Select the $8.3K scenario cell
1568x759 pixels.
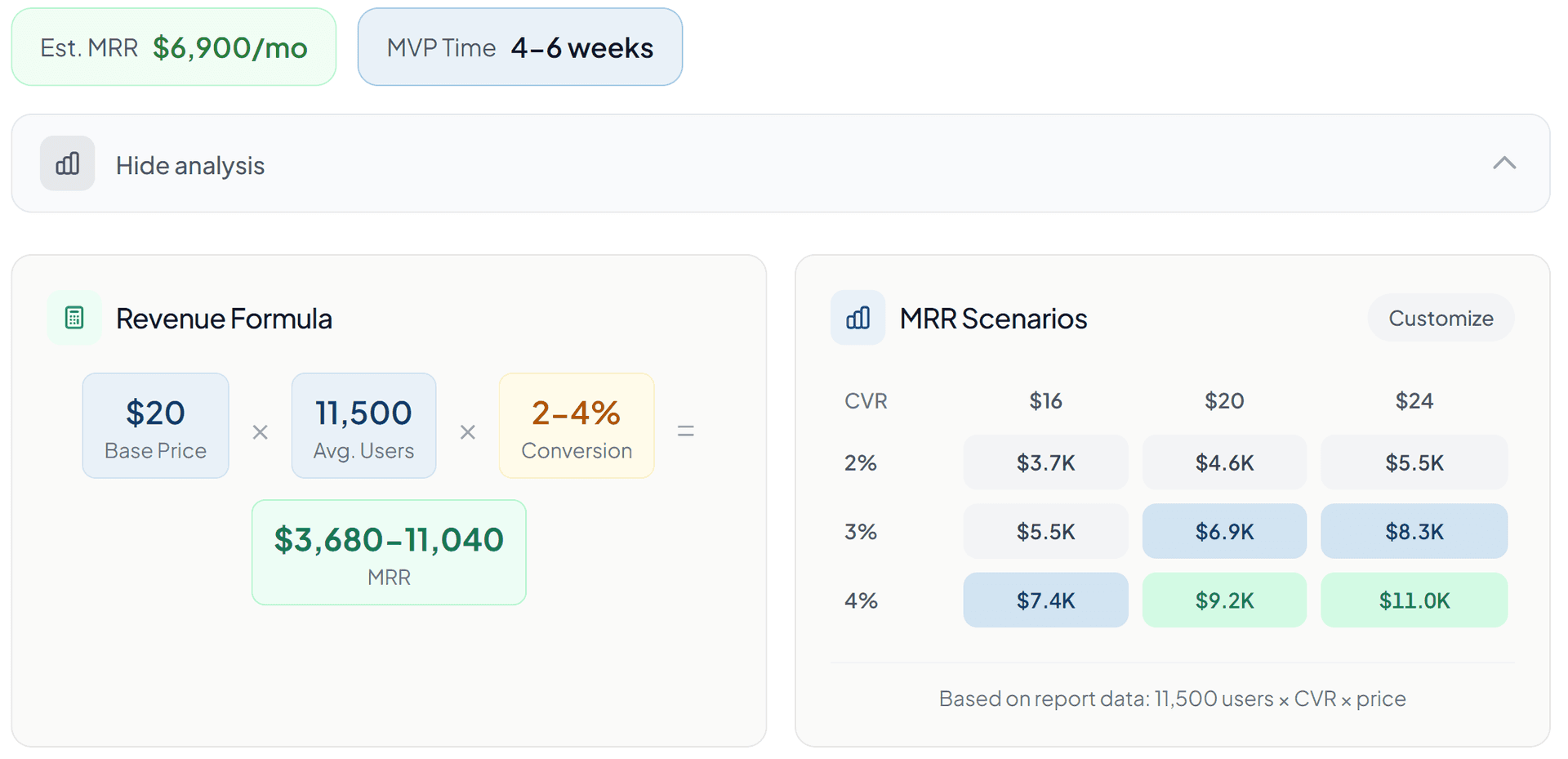pyautogui.click(x=1414, y=531)
